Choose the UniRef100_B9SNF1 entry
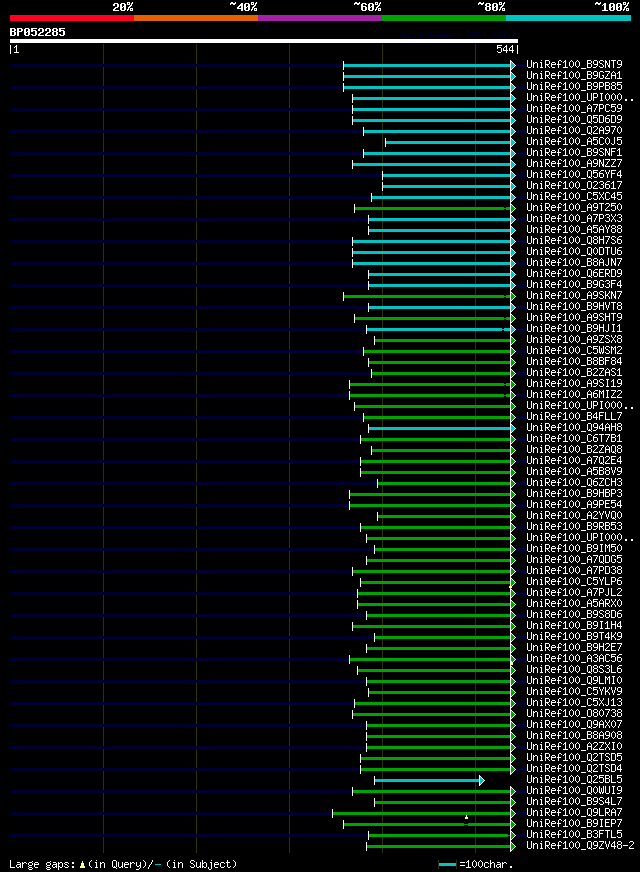Screen dimensions: 640x872 (574, 152)
